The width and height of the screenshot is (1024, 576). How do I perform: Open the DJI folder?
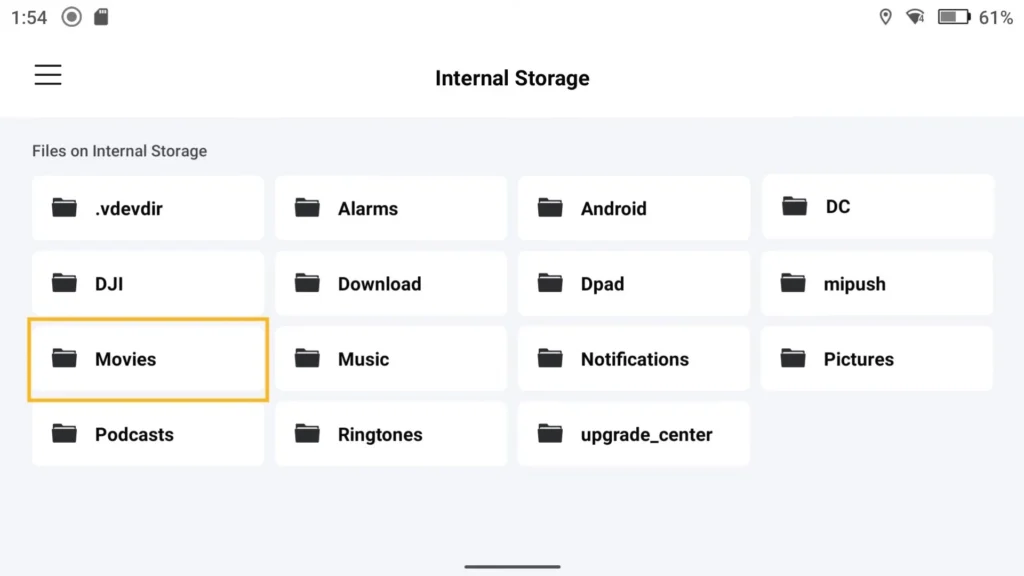(x=148, y=283)
